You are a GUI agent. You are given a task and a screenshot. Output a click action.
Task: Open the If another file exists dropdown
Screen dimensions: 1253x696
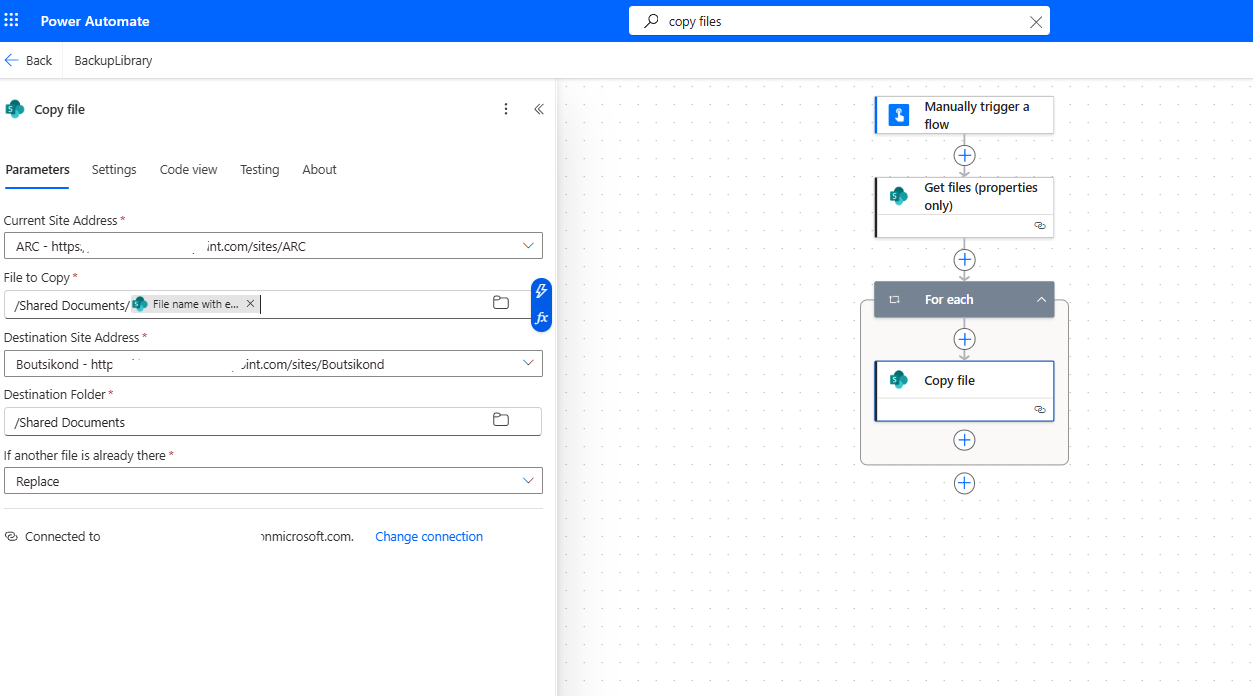pos(528,481)
